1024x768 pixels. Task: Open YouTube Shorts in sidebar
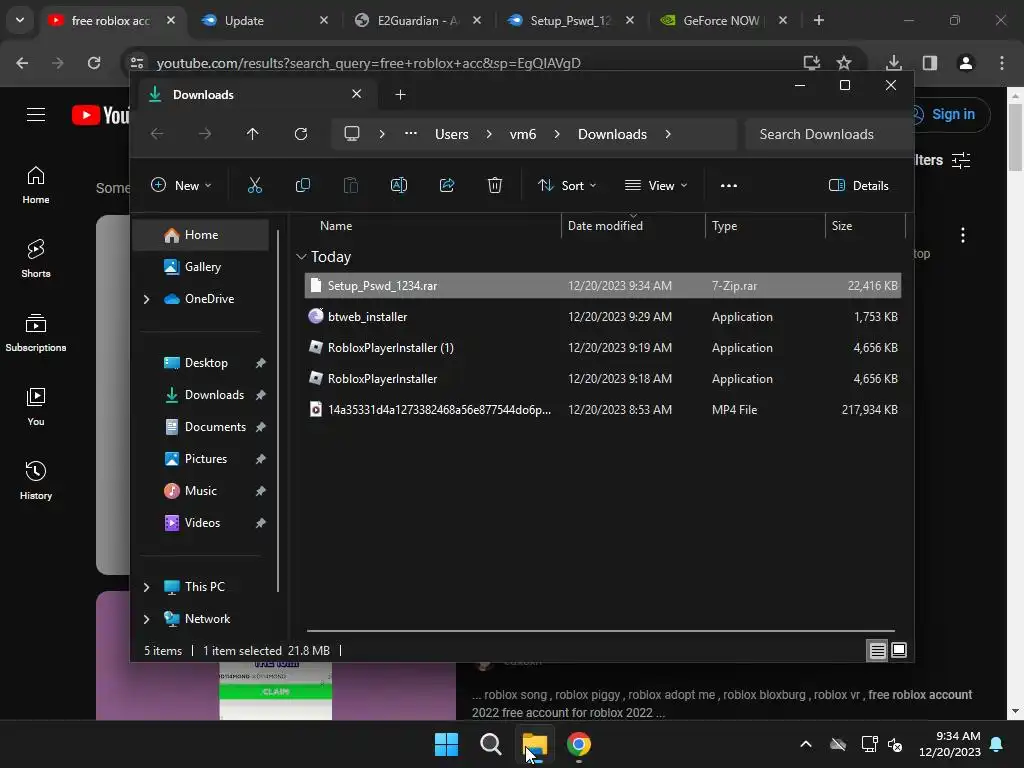point(36,258)
